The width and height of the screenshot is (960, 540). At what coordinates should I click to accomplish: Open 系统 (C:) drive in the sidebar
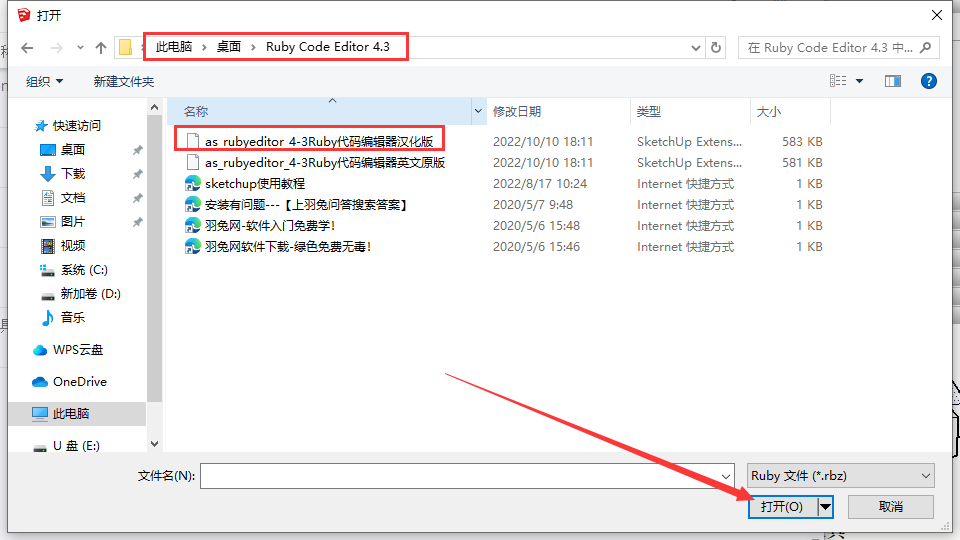84,269
